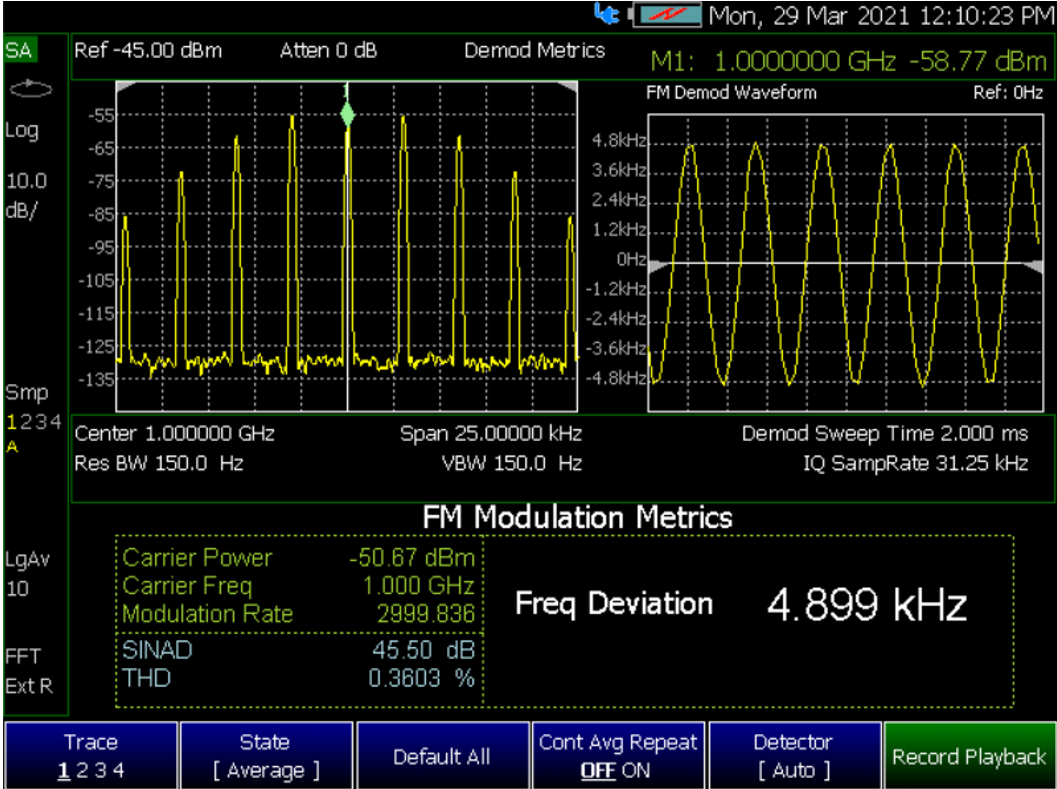Select the green M1 marker diamond
Image resolution: width=1057 pixels, height=789 pixels.
(x=347, y=114)
